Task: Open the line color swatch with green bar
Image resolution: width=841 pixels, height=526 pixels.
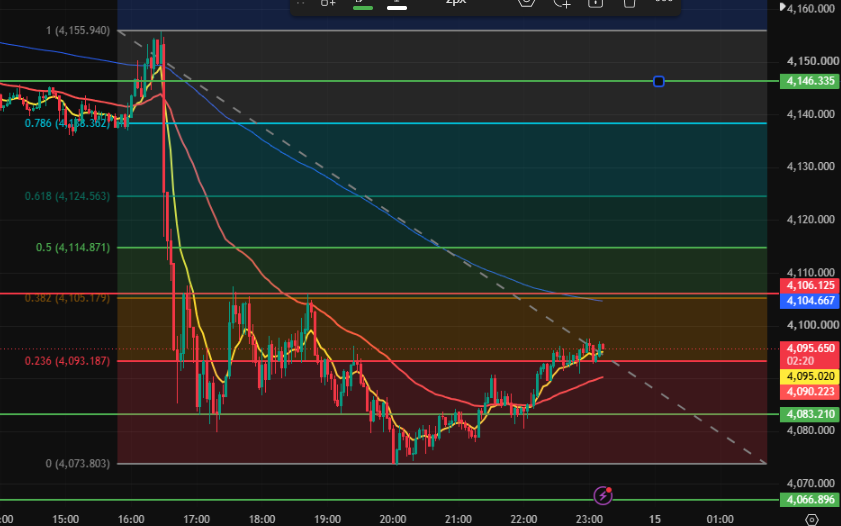Action: point(363,3)
